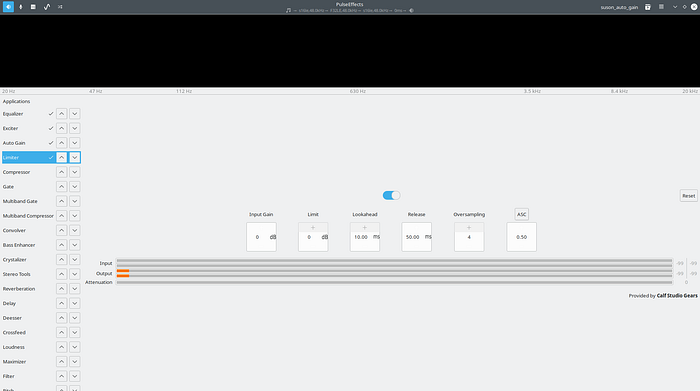Move Multiband Compressor up in the list
The image size is (700, 391).
(62, 216)
